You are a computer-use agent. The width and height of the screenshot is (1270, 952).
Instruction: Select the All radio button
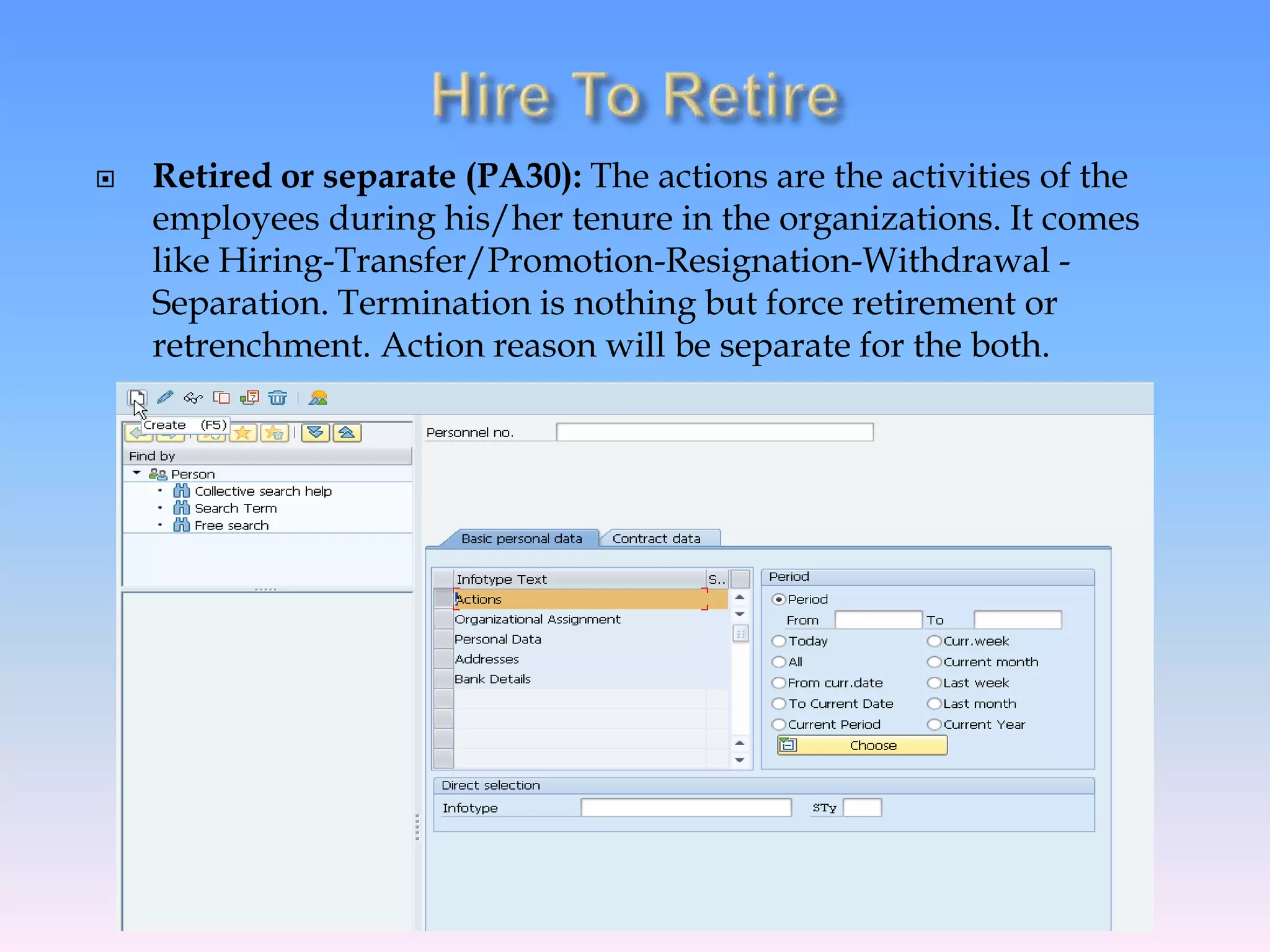[x=779, y=662]
